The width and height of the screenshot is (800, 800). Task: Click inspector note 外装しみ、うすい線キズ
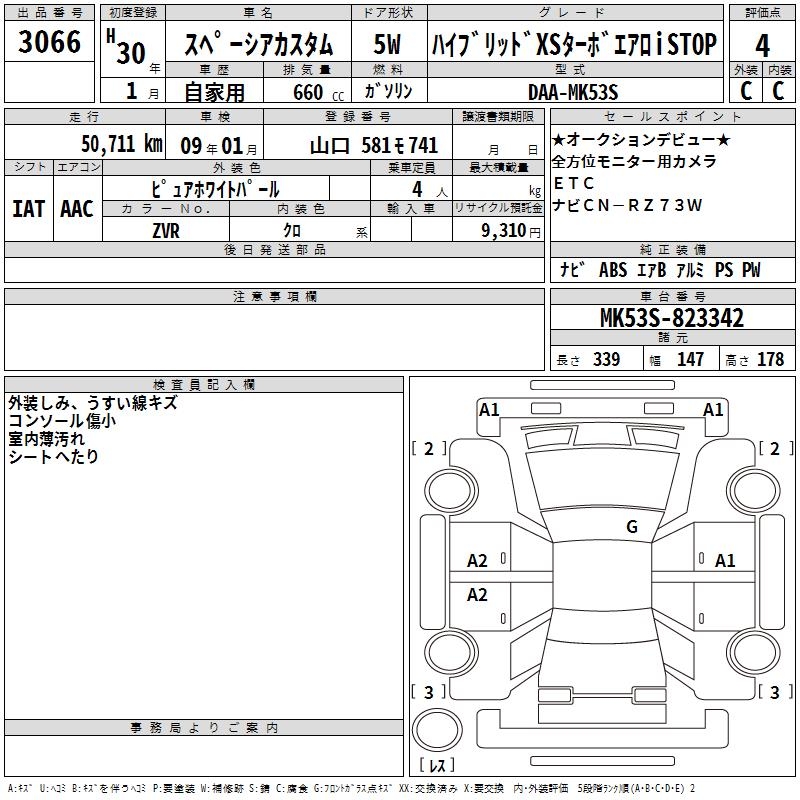pyautogui.click(x=93, y=403)
